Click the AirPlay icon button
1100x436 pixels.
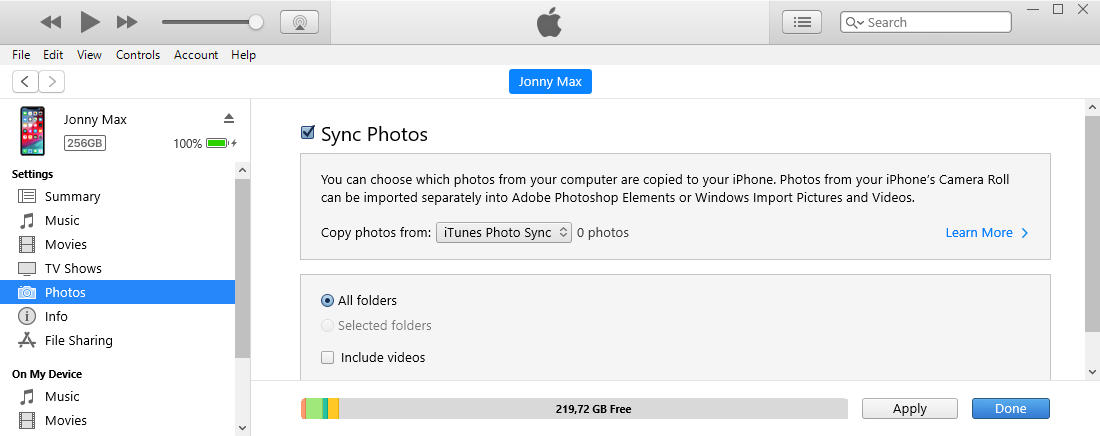300,22
